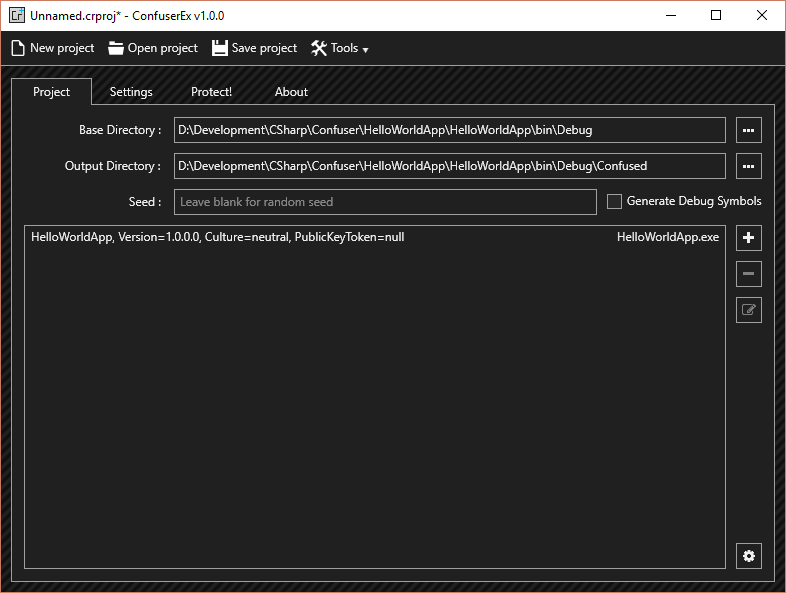Viewport: 786px width, 593px height.
Task: Open the Tools dropdown menu
Action: tap(340, 48)
